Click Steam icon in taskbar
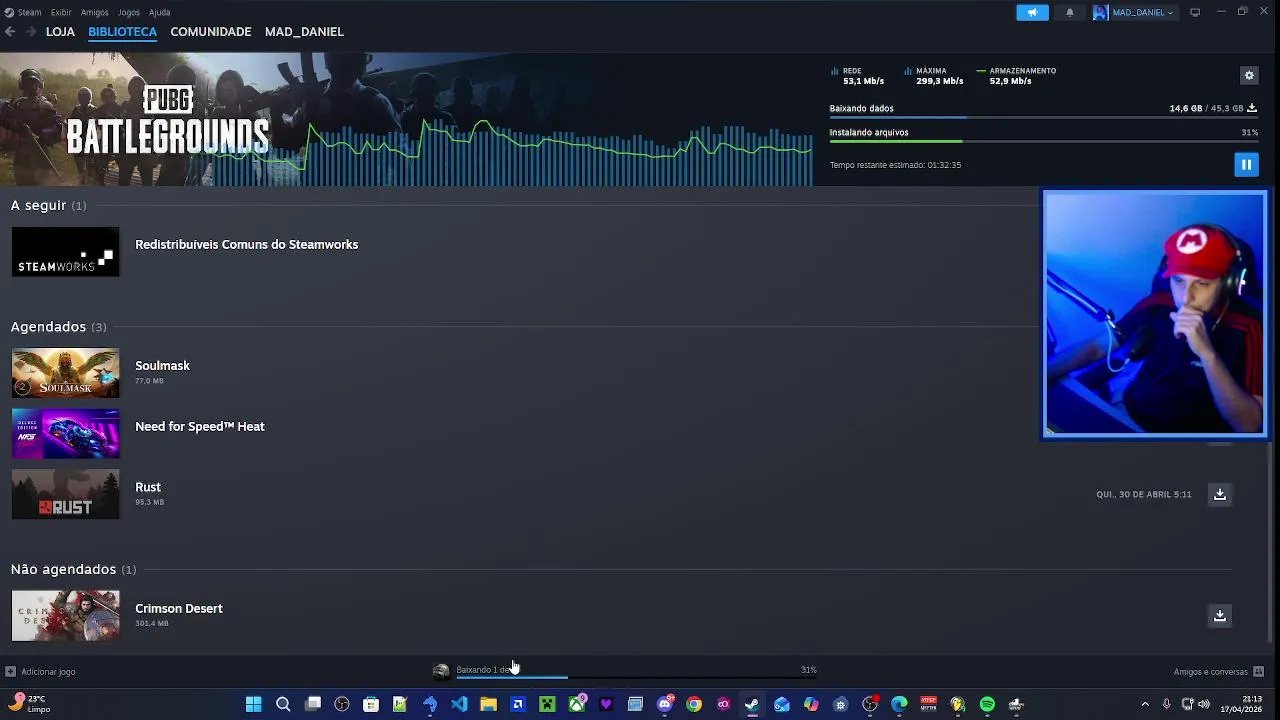This screenshot has width=1280, height=720. (752, 704)
